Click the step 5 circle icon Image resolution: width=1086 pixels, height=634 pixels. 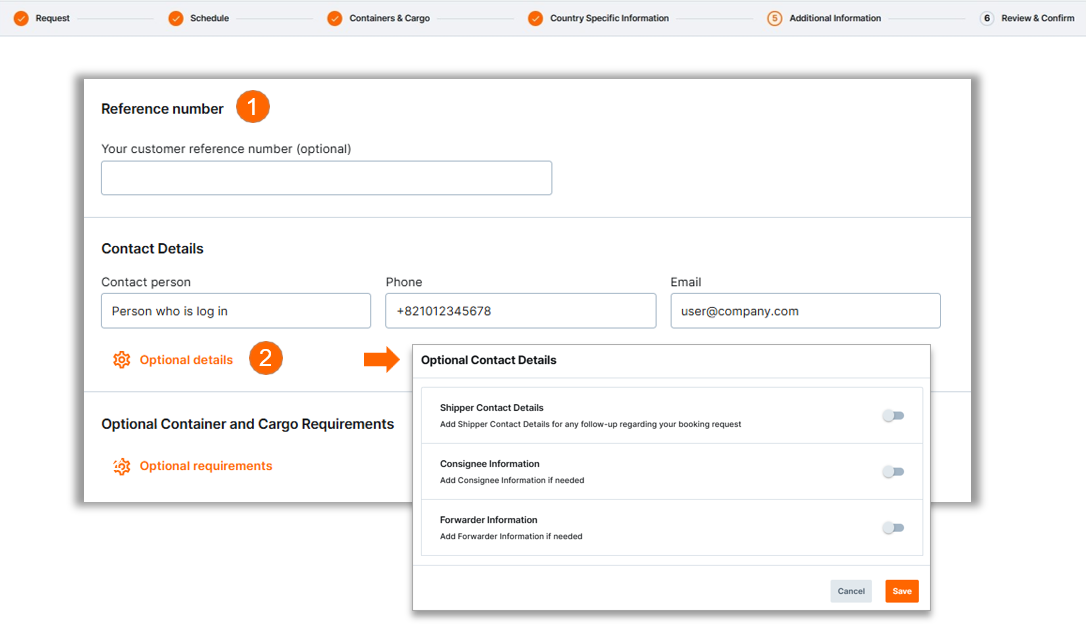pyautogui.click(x=774, y=18)
